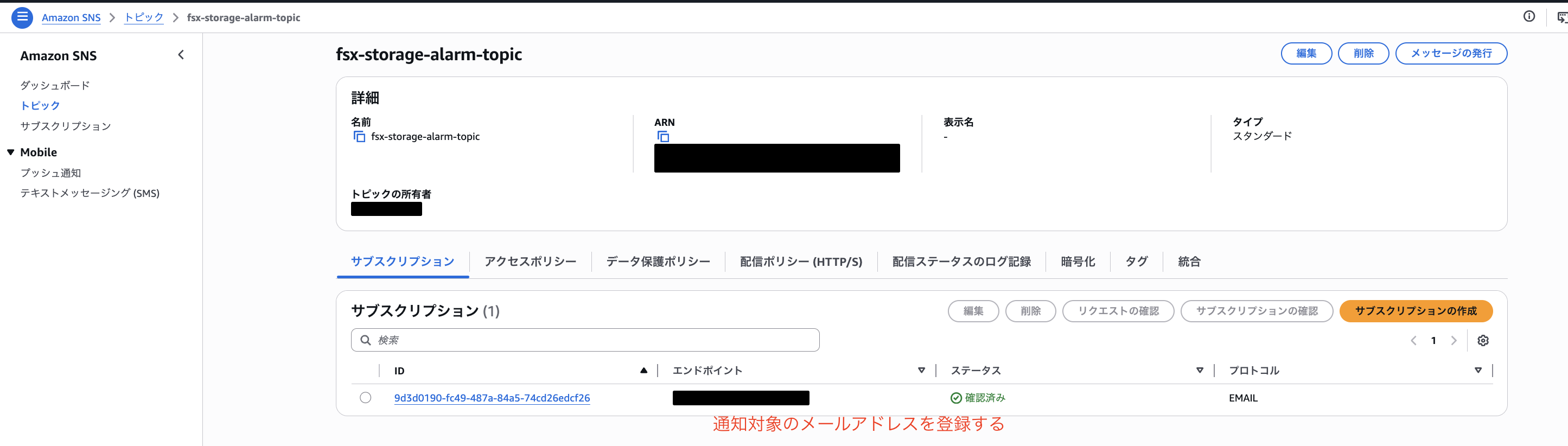Open subscription ID 9d3d0190-fc49 link
This screenshot has width=1568, height=446.
492,398
